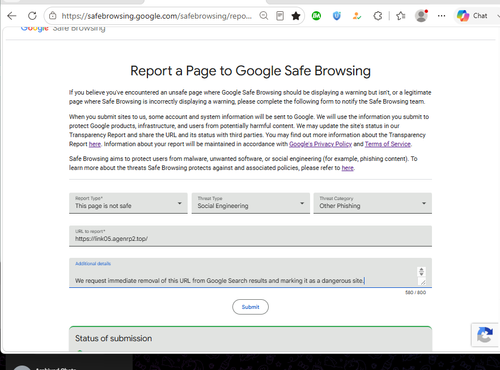Open the three-dot browser menu
The width and height of the screenshot is (500, 370).
441,16
